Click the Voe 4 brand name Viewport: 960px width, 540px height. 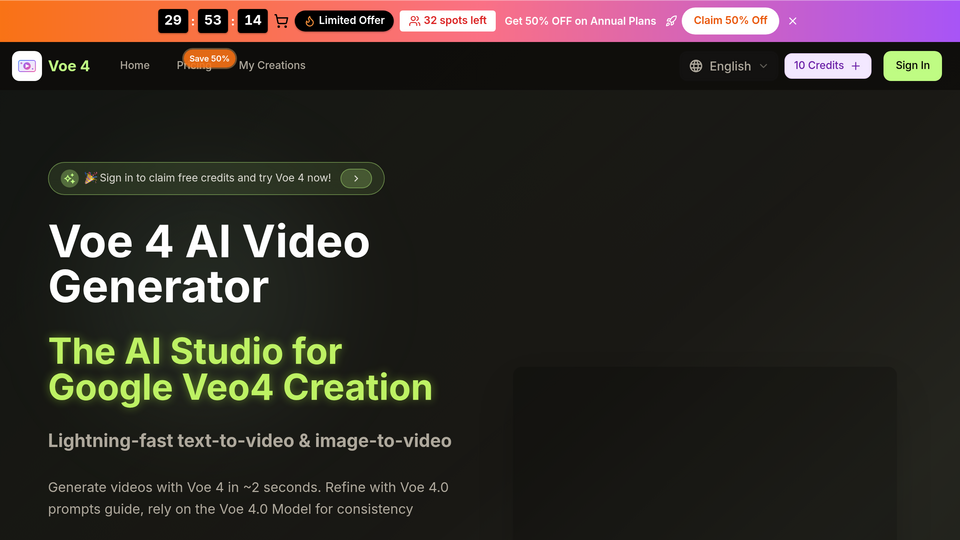(69, 66)
